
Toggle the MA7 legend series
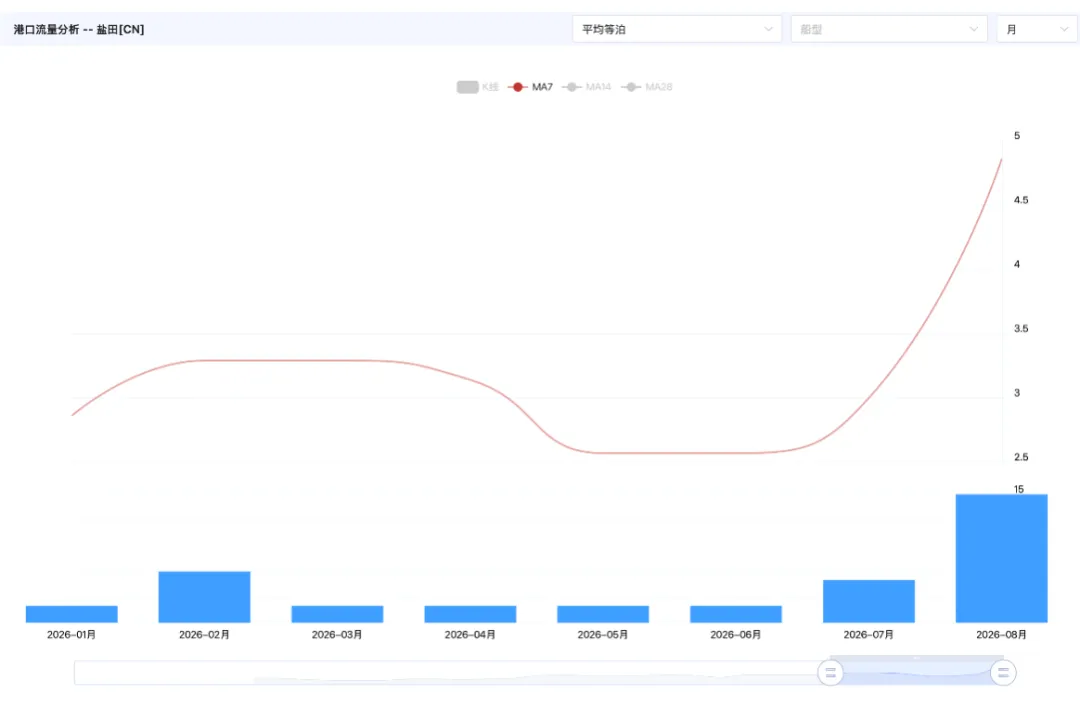click(530, 87)
